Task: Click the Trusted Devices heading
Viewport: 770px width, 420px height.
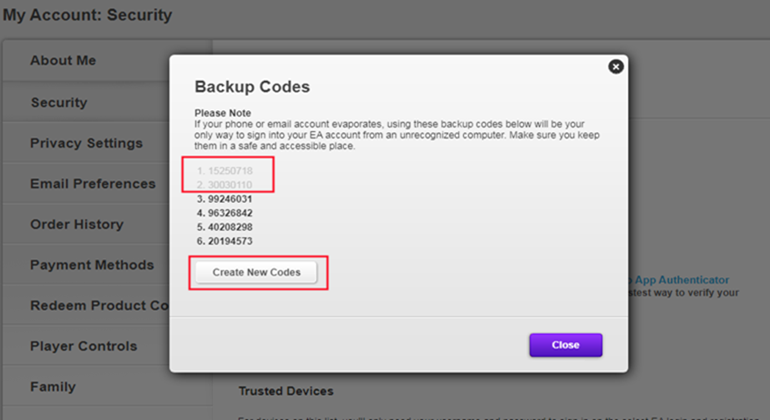Action: 286,391
